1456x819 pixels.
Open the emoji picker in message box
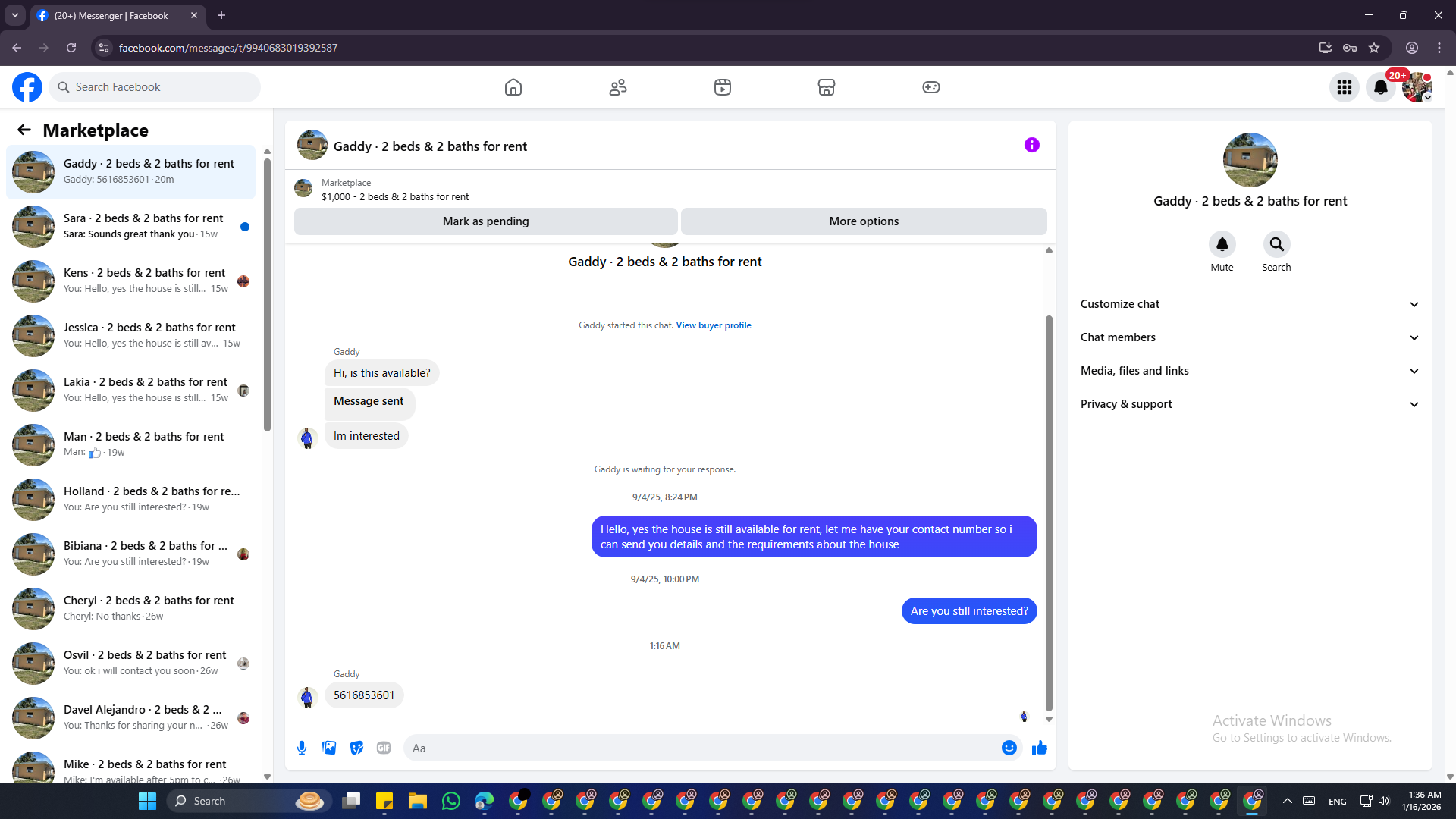pos(1009,748)
